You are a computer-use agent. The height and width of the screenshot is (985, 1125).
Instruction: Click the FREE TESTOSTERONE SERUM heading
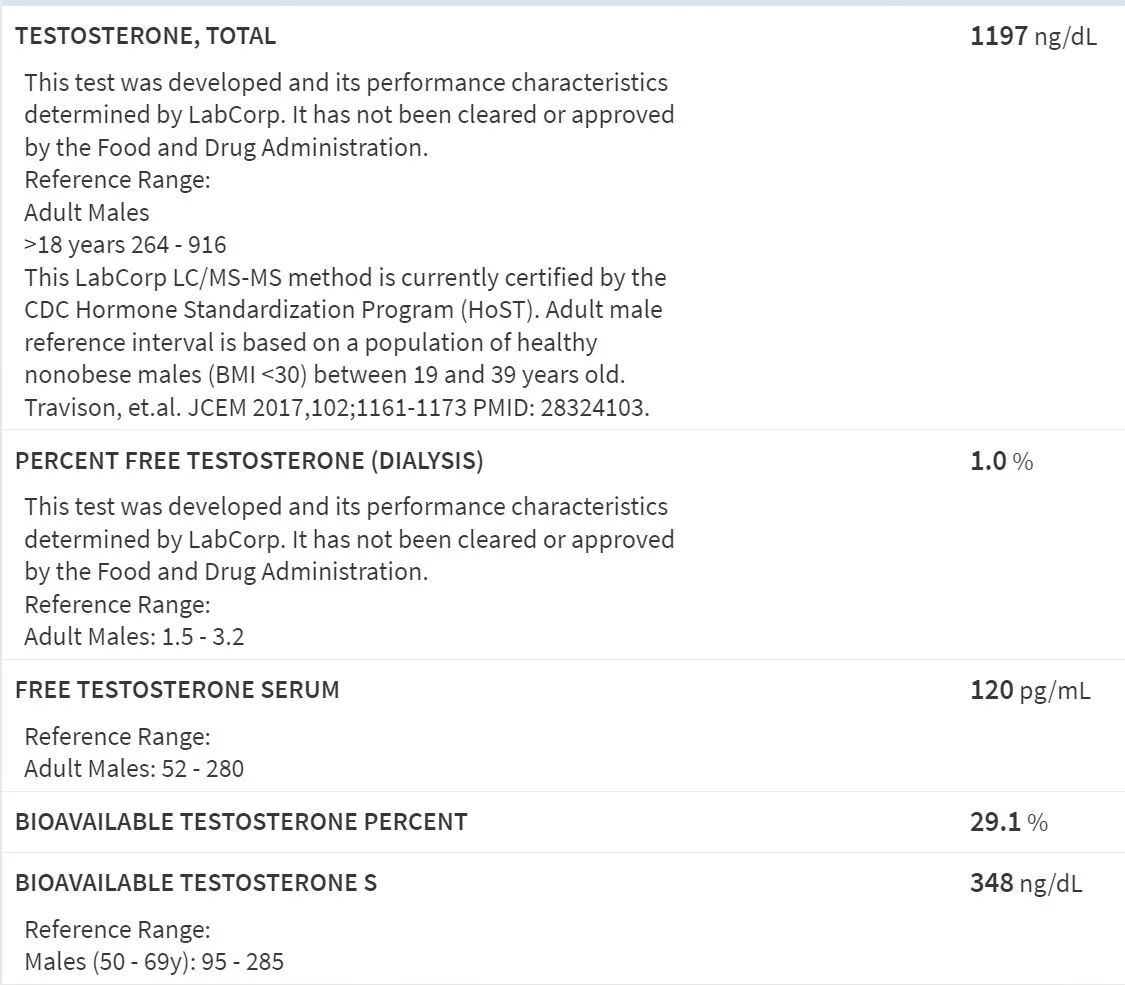point(177,689)
